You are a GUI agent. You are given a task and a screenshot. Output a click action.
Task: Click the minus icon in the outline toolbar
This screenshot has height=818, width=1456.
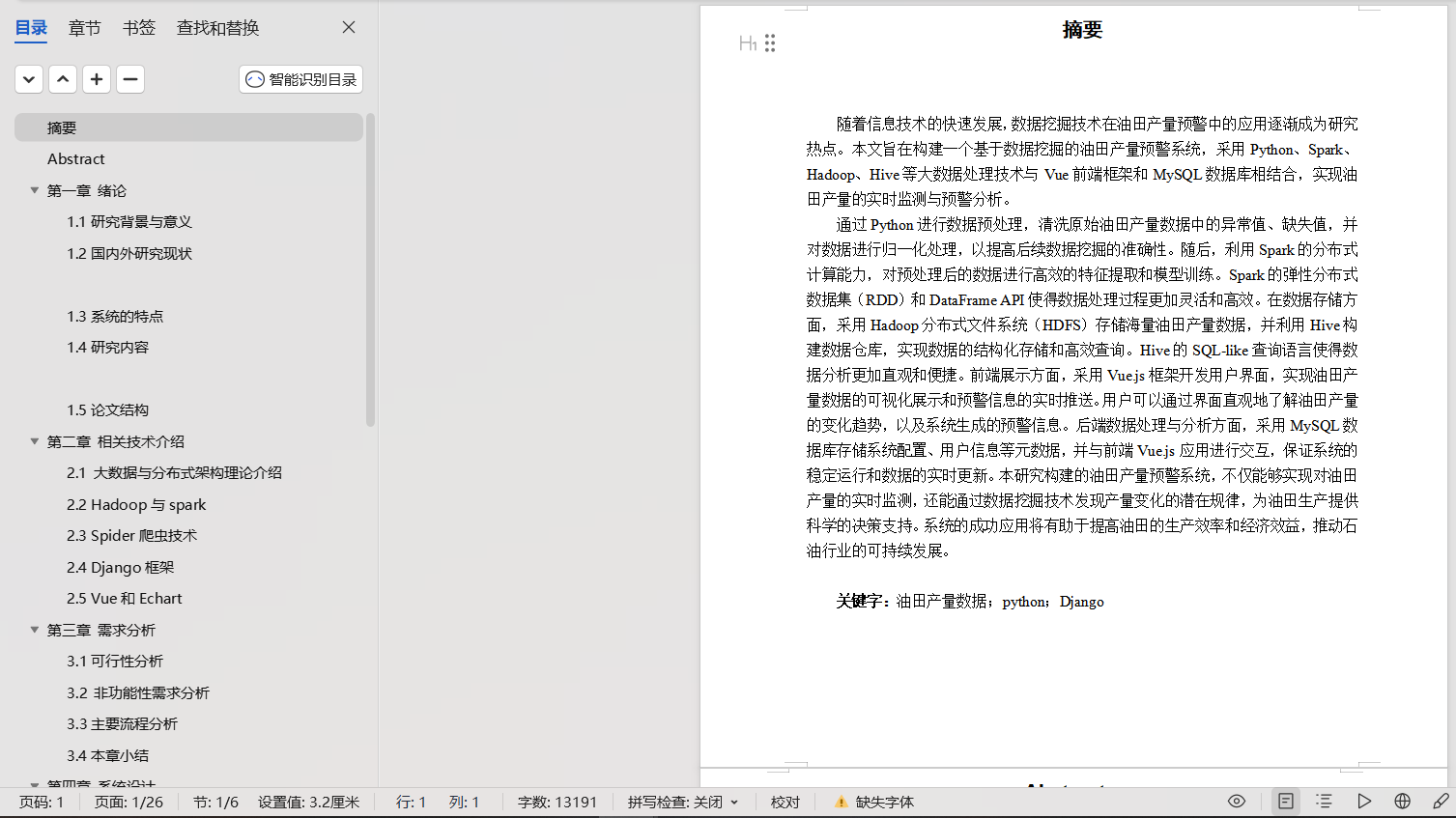click(130, 79)
